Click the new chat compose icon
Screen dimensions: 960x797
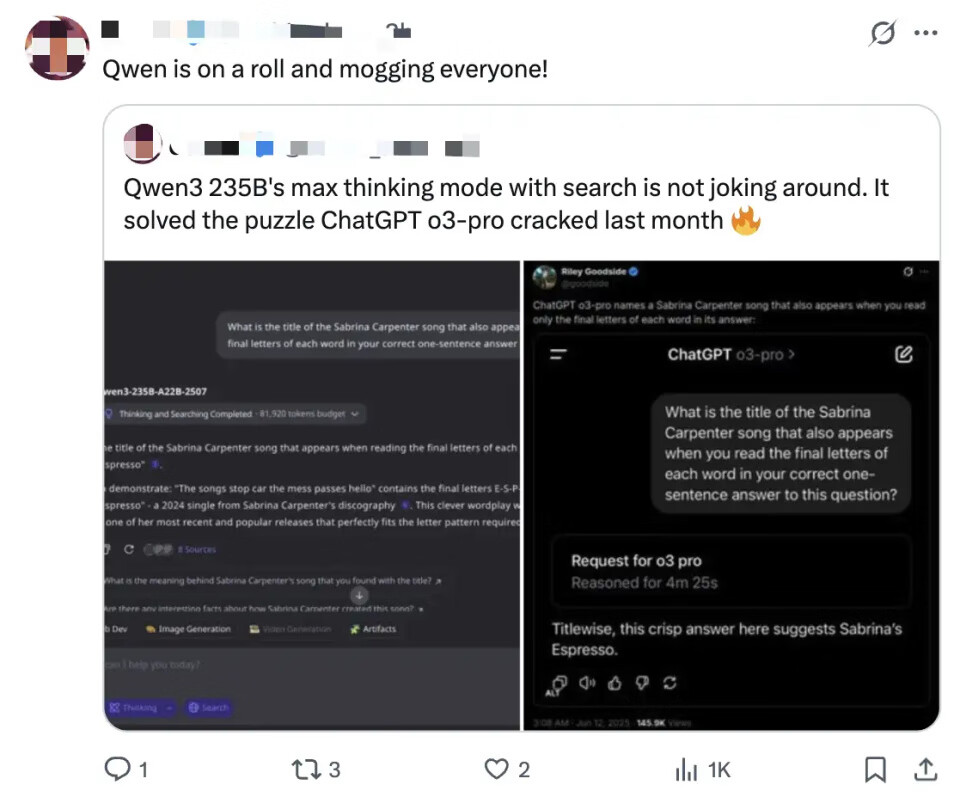tap(904, 354)
